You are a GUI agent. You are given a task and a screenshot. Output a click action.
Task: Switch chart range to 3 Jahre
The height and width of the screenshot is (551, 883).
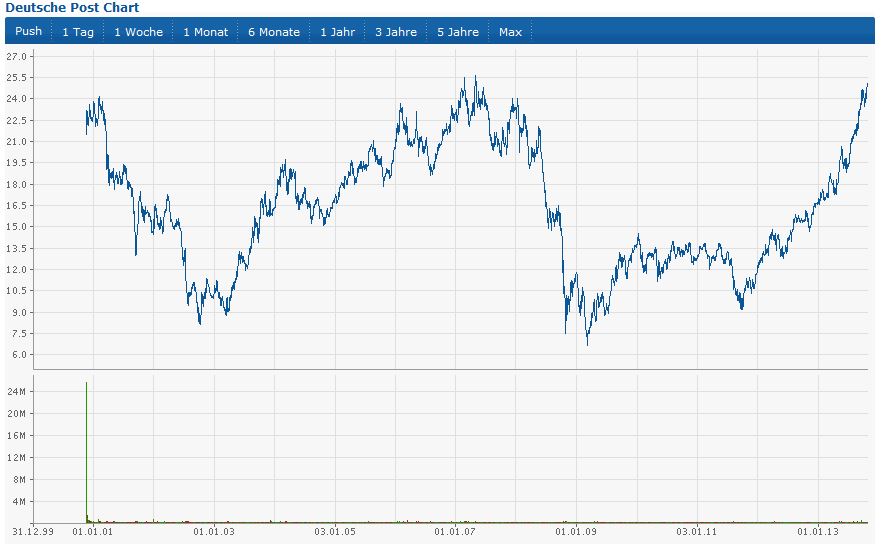(x=396, y=32)
